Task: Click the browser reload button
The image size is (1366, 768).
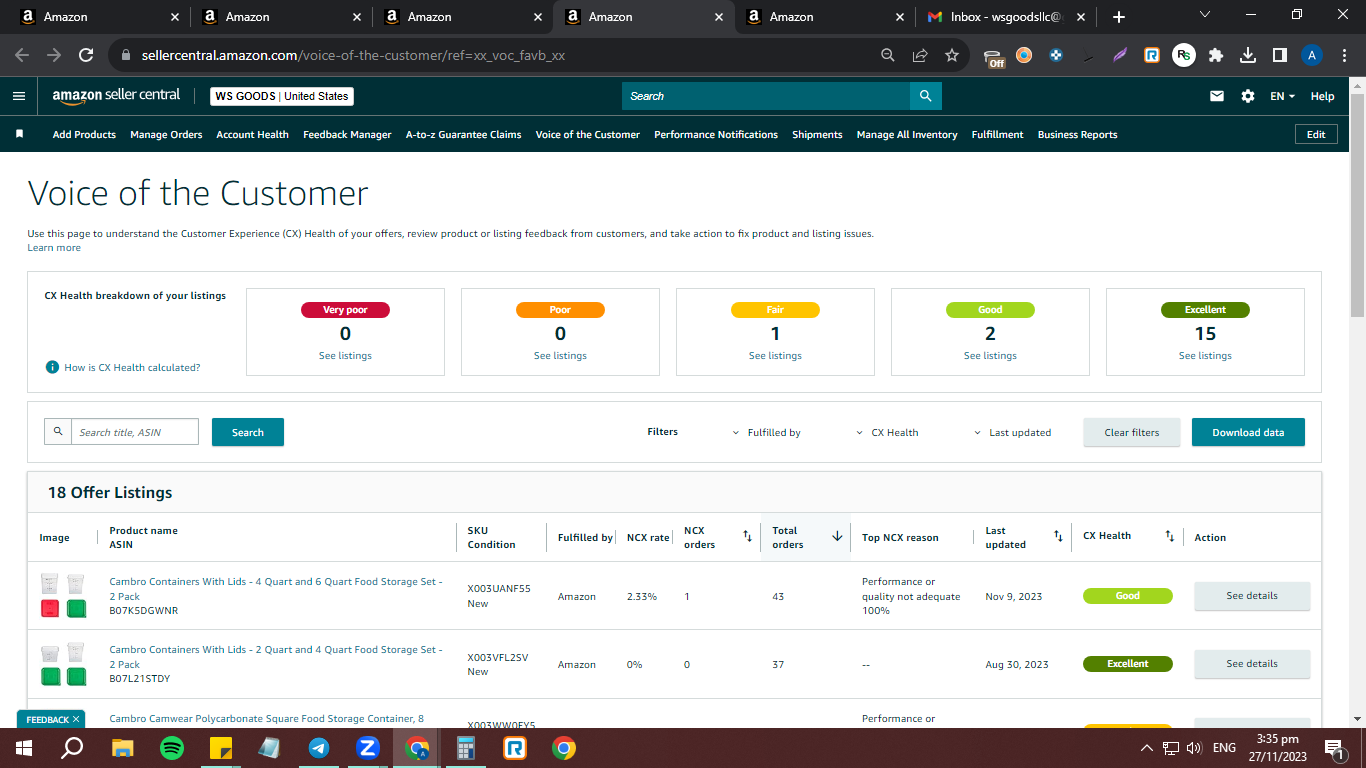Action: (x=86, y=56)
